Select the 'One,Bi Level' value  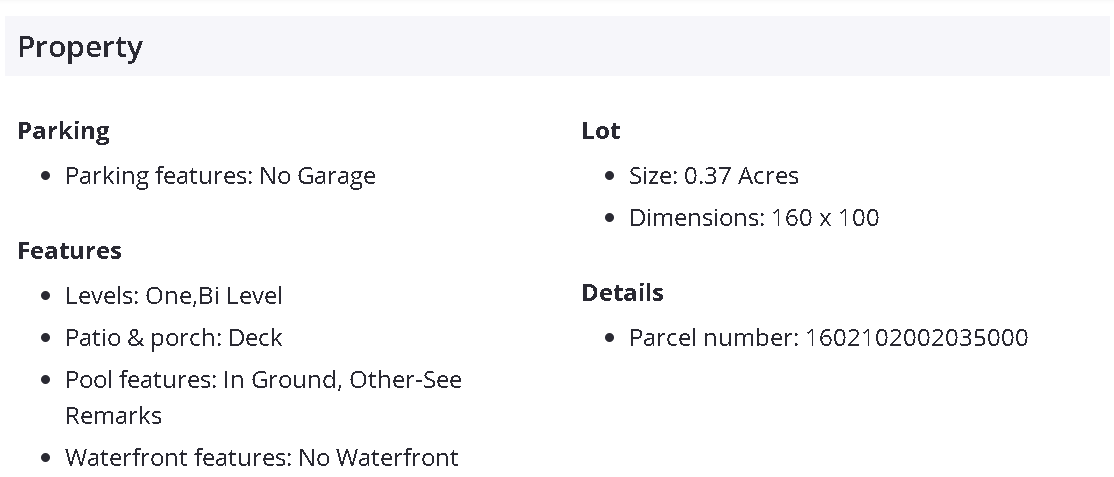pyautogui.click(x=214, y=296)
